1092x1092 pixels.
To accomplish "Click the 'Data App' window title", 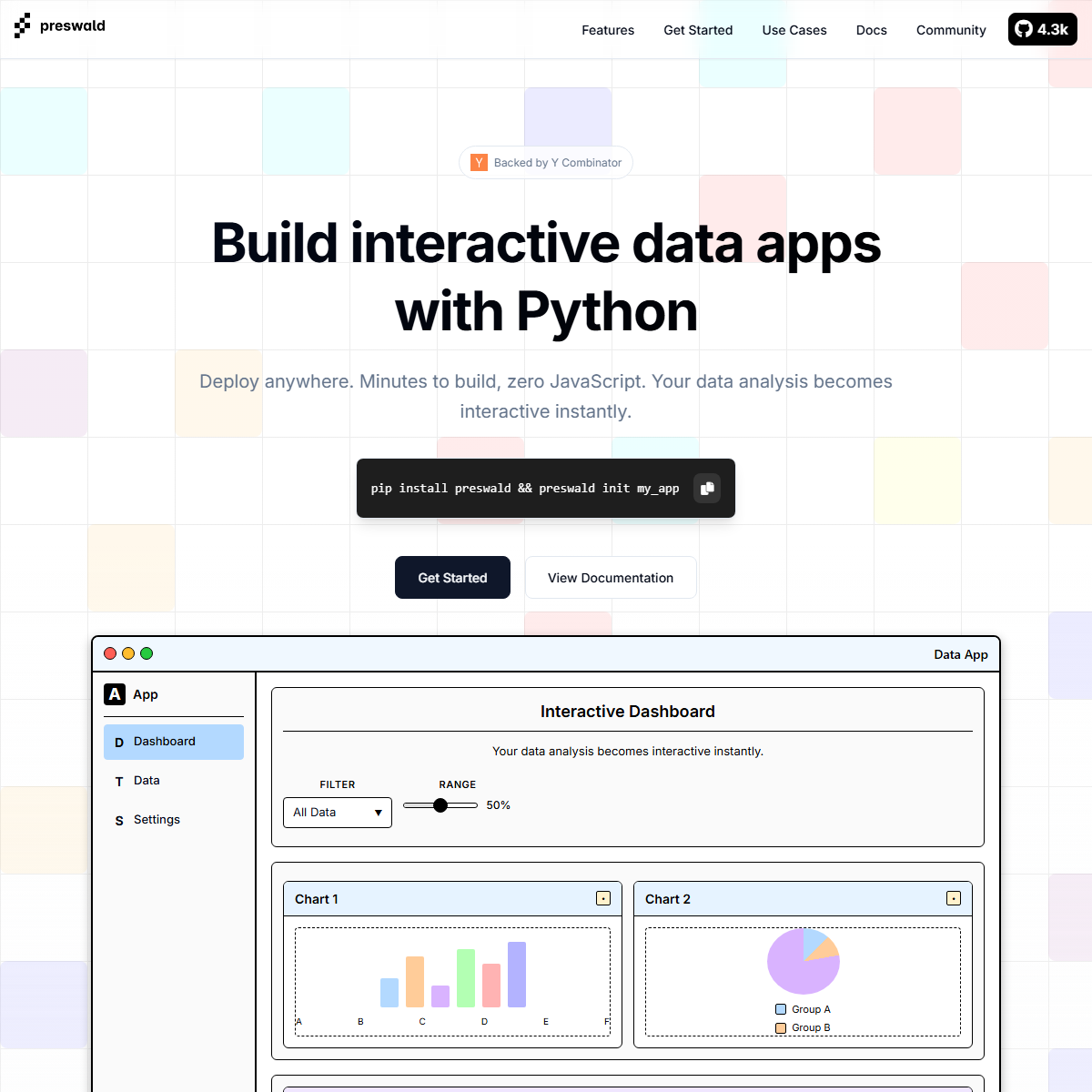I will click(961, 654).
